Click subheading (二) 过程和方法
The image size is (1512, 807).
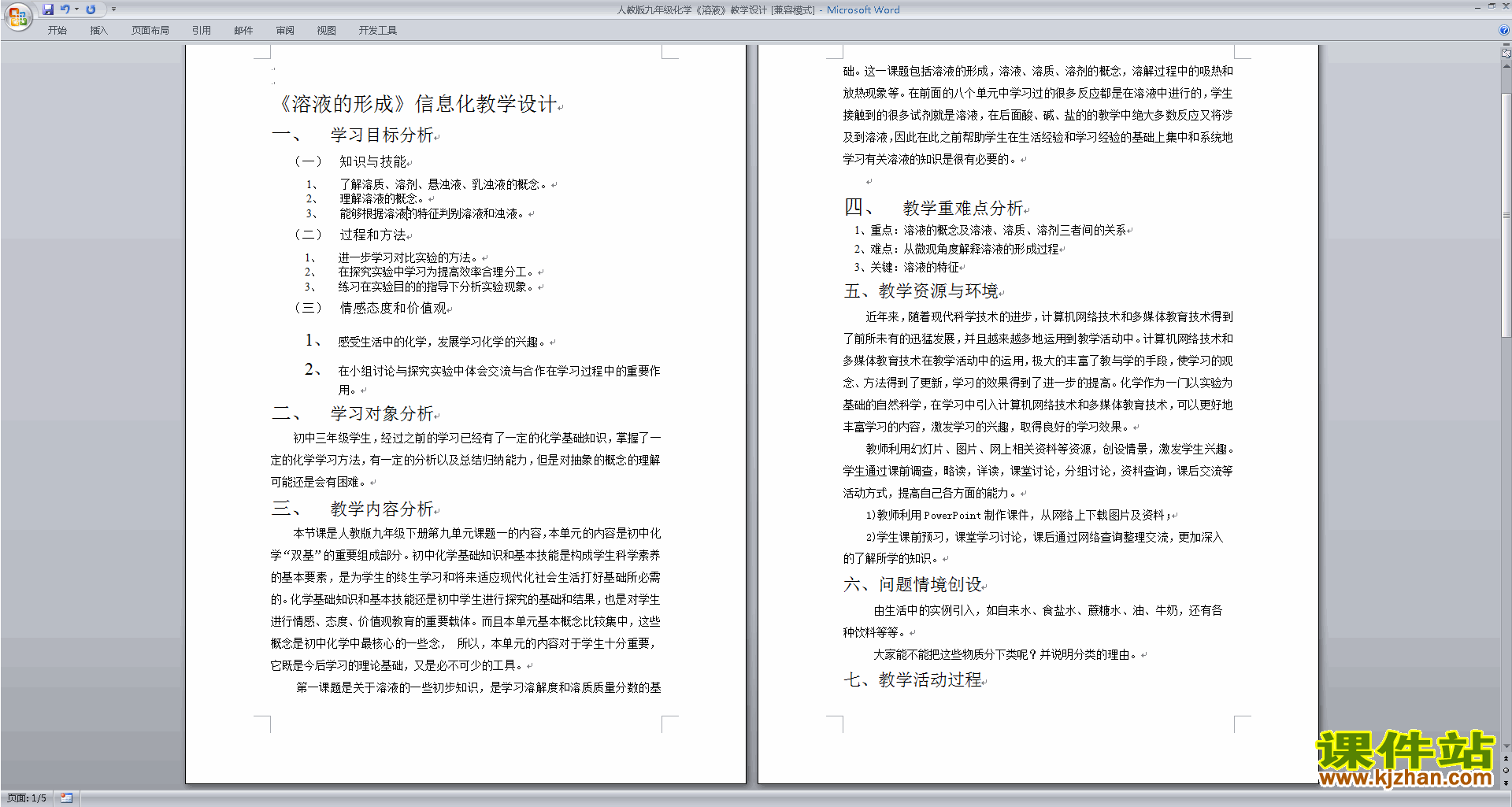(x=350, y=235)
